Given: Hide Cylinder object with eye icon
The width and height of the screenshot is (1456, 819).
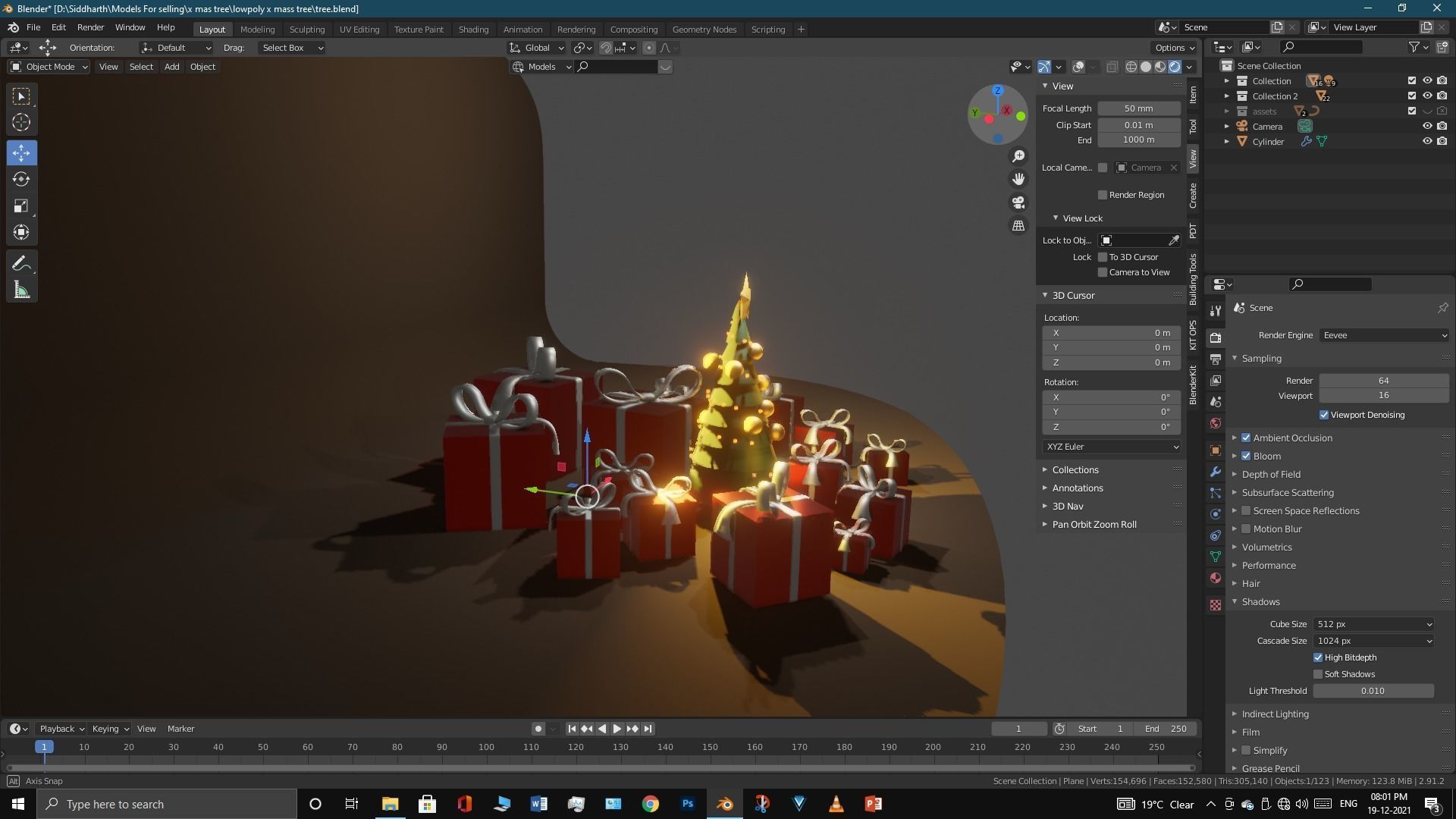Looking at the screenshot, I should point(1426,141).
